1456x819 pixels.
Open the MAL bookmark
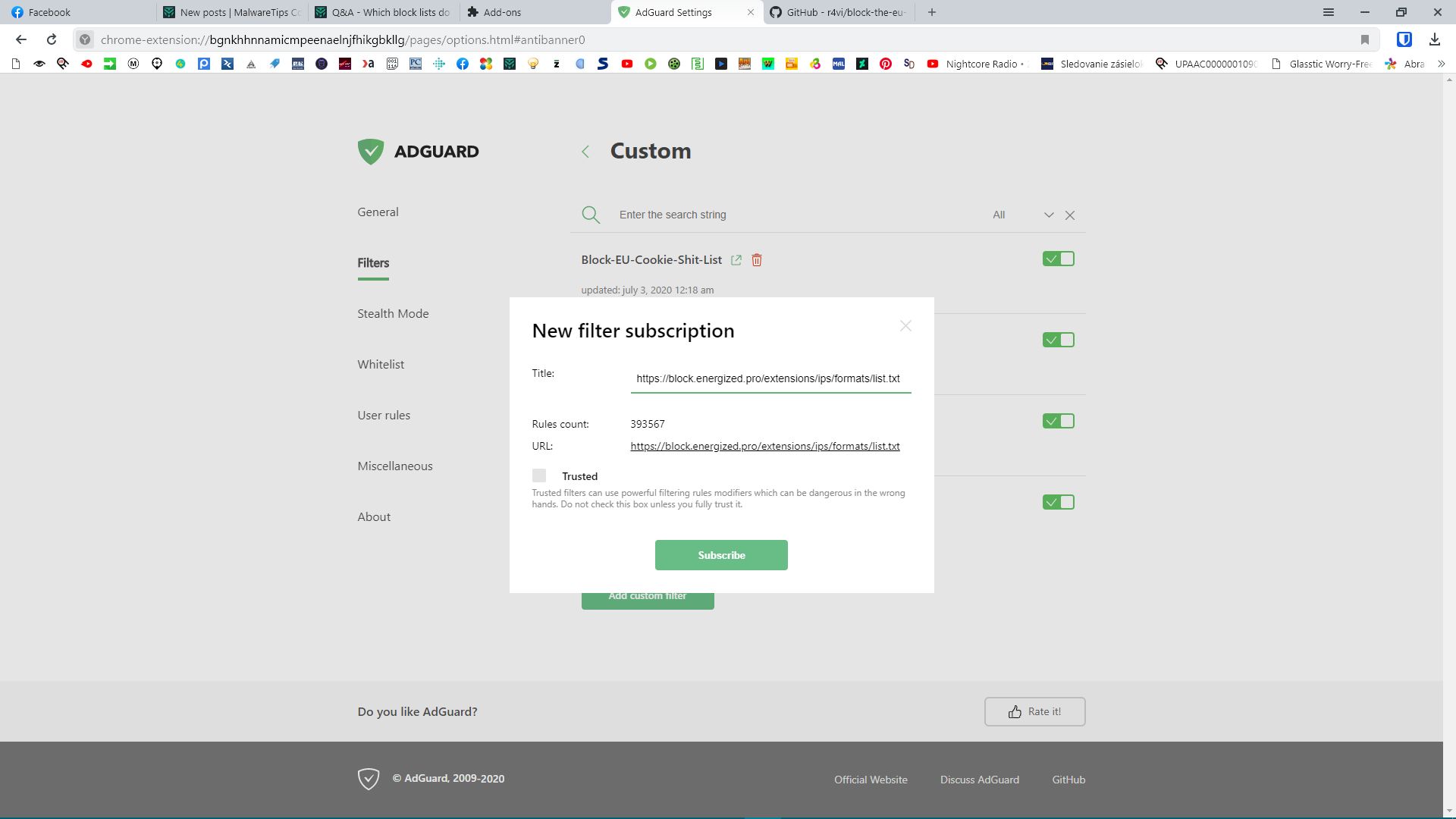(x=839, y=64)
